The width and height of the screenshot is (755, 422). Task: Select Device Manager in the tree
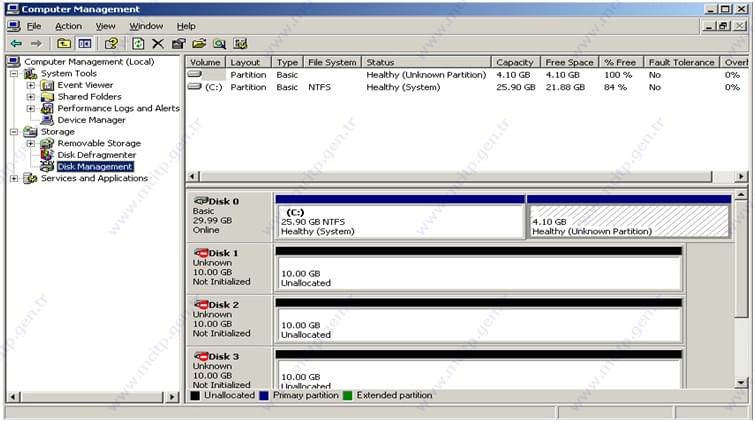pos(91,120)
